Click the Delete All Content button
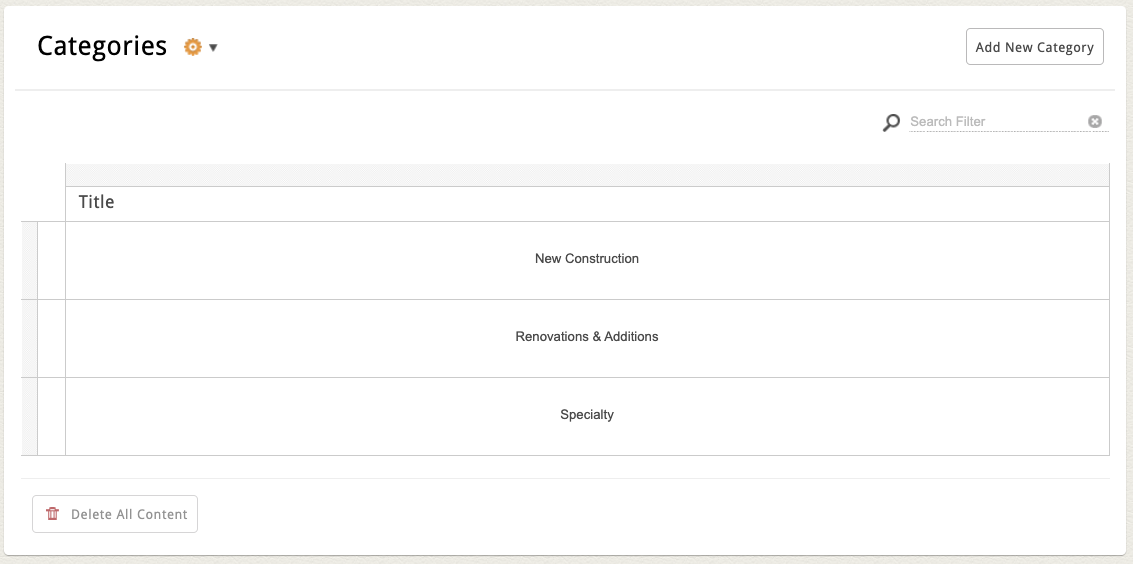This screenshot has height=564, width=1133. (115, 514)
